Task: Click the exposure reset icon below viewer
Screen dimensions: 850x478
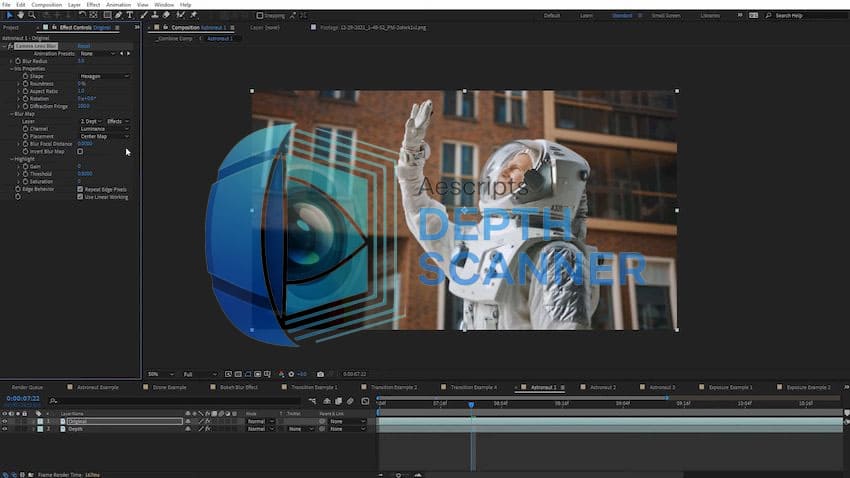Action: [291, 374]
